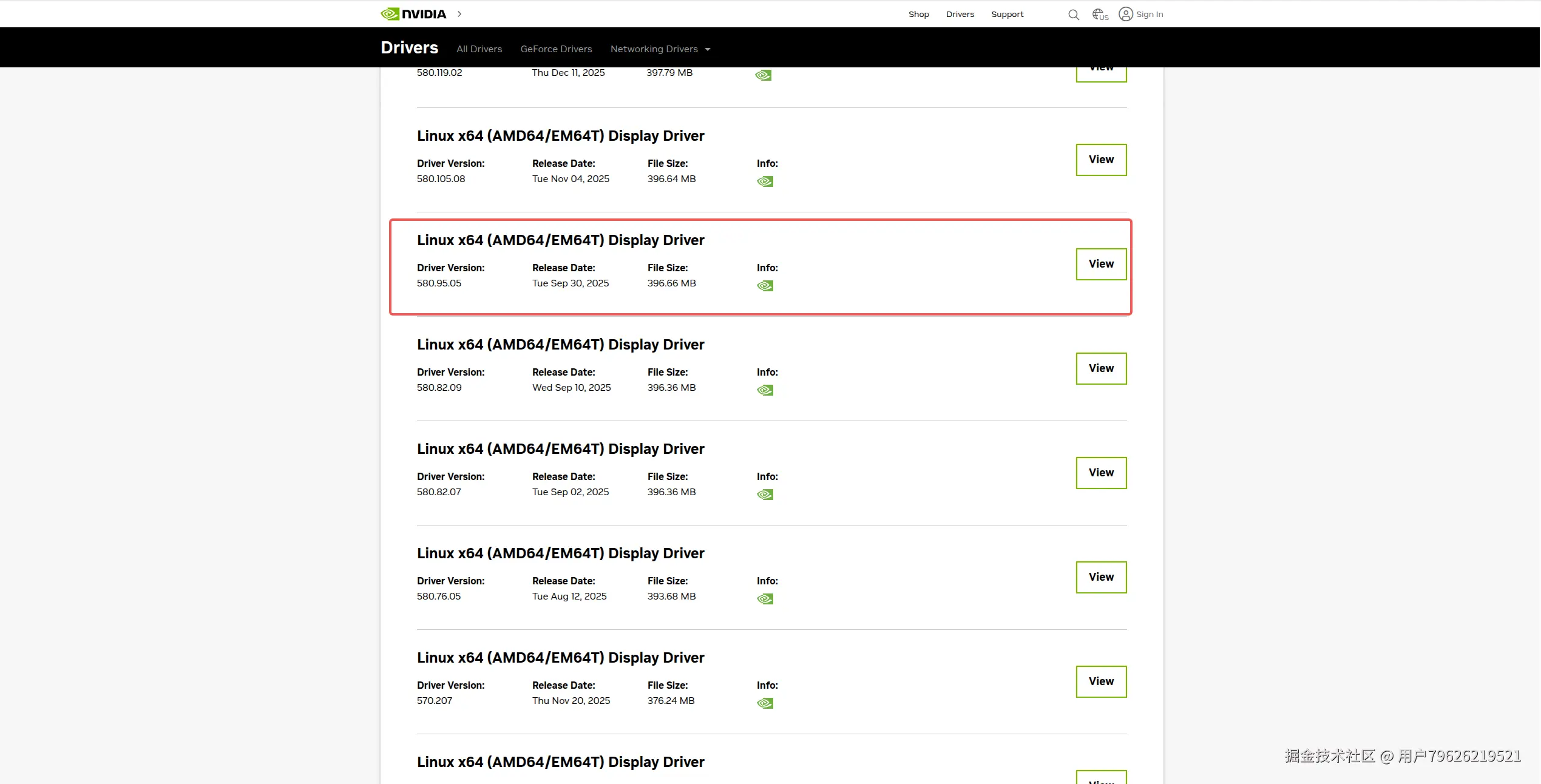Click info icon for driver 580.95.05
Viewport: 1541px width, 784px height.
765,286
